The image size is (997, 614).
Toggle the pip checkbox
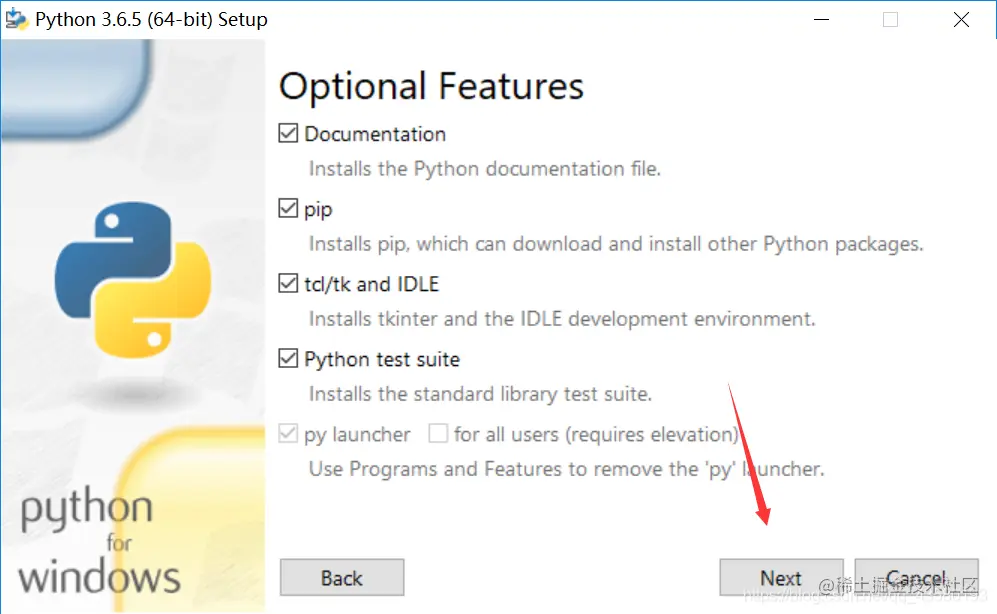point(288,208)
